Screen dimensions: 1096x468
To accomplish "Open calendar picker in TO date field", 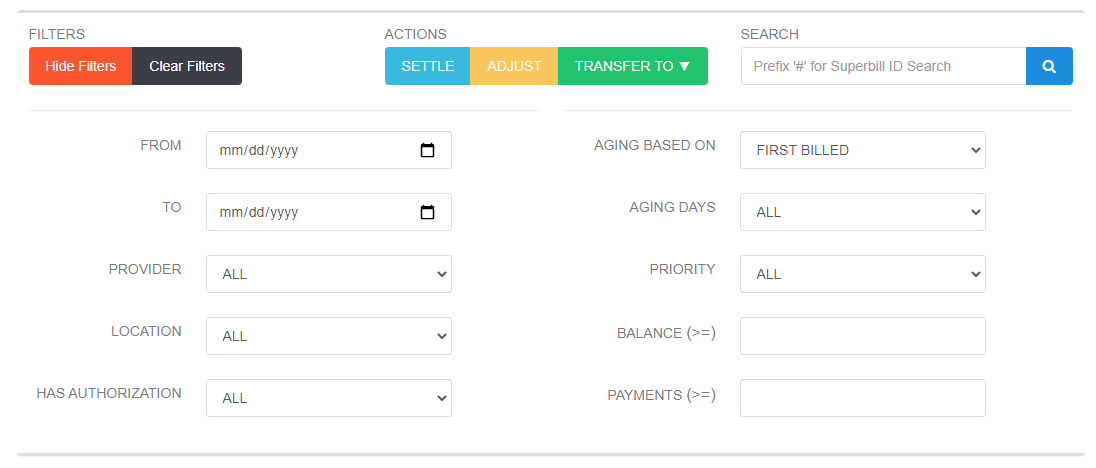I will (427, 212).
